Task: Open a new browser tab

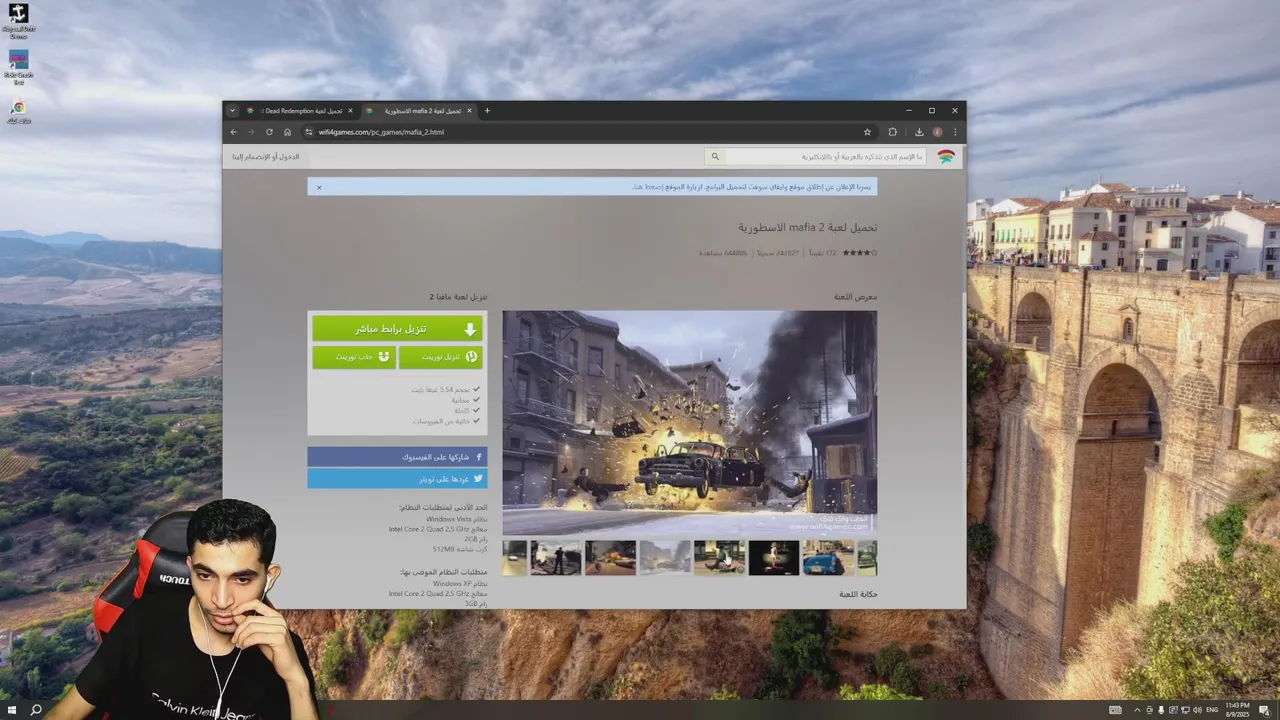Action: (x=487, y=111)
